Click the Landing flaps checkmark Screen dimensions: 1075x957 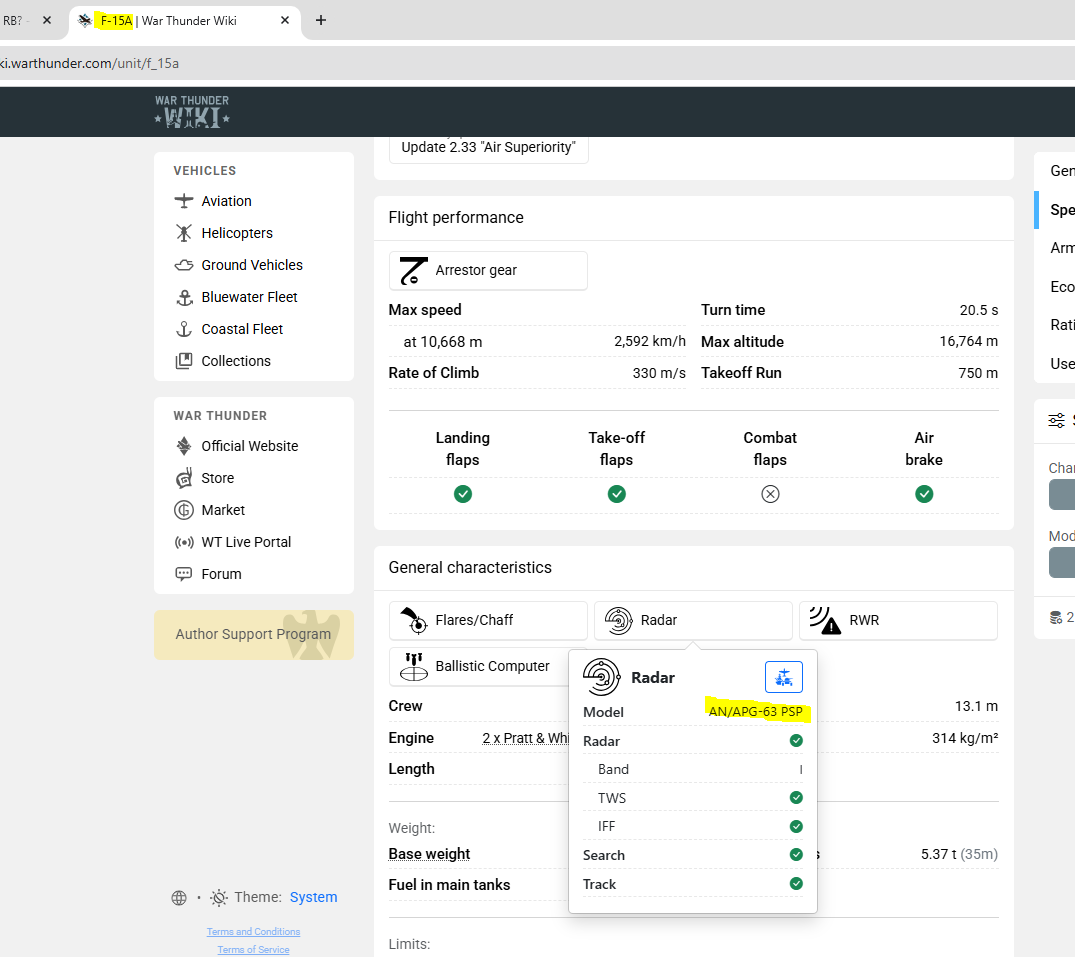click(x=463, y=494)
